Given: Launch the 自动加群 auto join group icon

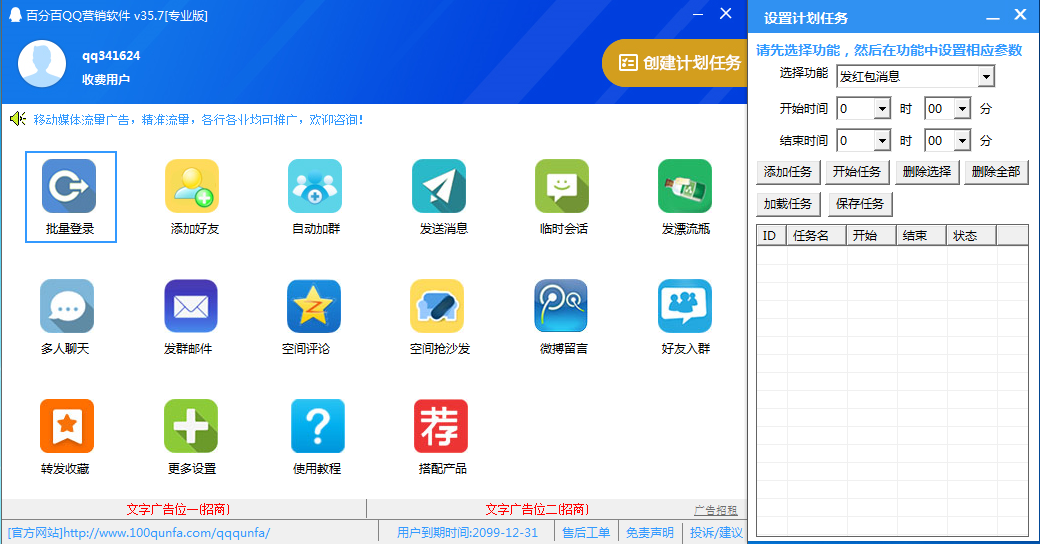Looking at the screenshot, I should point(315,186).
